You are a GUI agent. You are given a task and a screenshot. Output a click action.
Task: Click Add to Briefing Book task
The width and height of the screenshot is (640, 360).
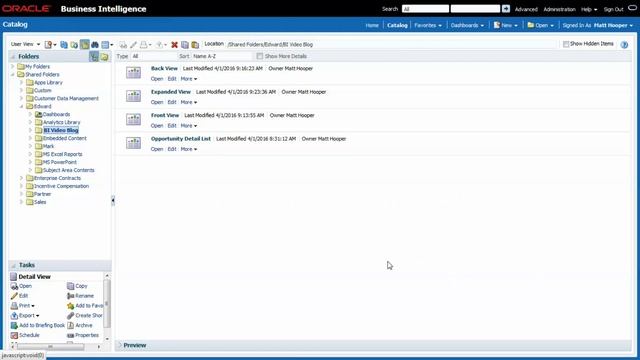[x=38, y=325]
